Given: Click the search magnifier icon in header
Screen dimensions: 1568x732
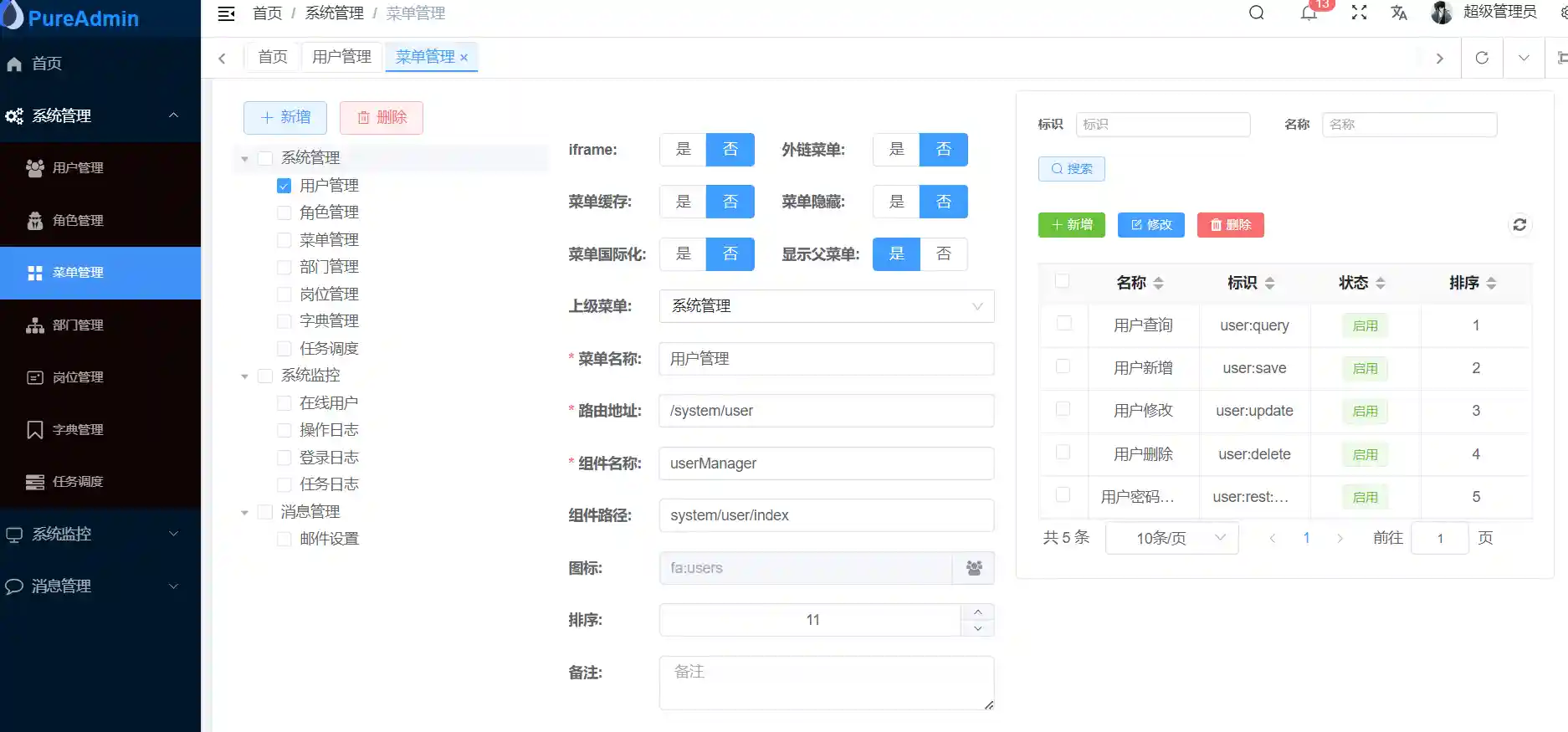Looking at the screenshot, I should point(1256,13).
